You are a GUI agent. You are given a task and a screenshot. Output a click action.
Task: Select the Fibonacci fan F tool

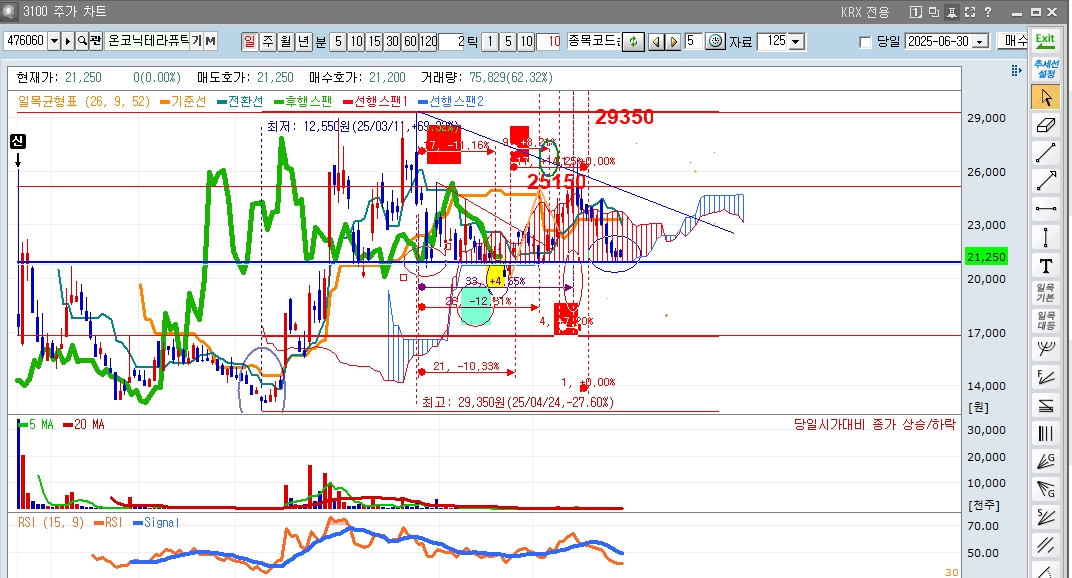[x=1045, y=377]
